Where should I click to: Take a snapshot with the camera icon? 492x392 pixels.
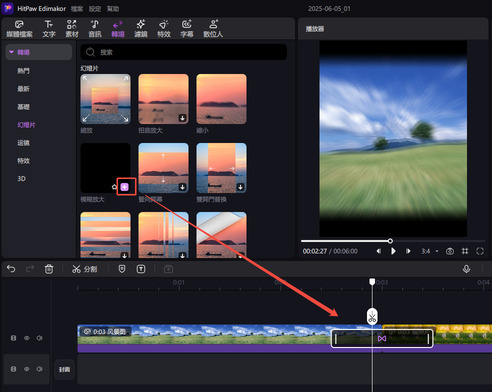[x=450, y=251]
